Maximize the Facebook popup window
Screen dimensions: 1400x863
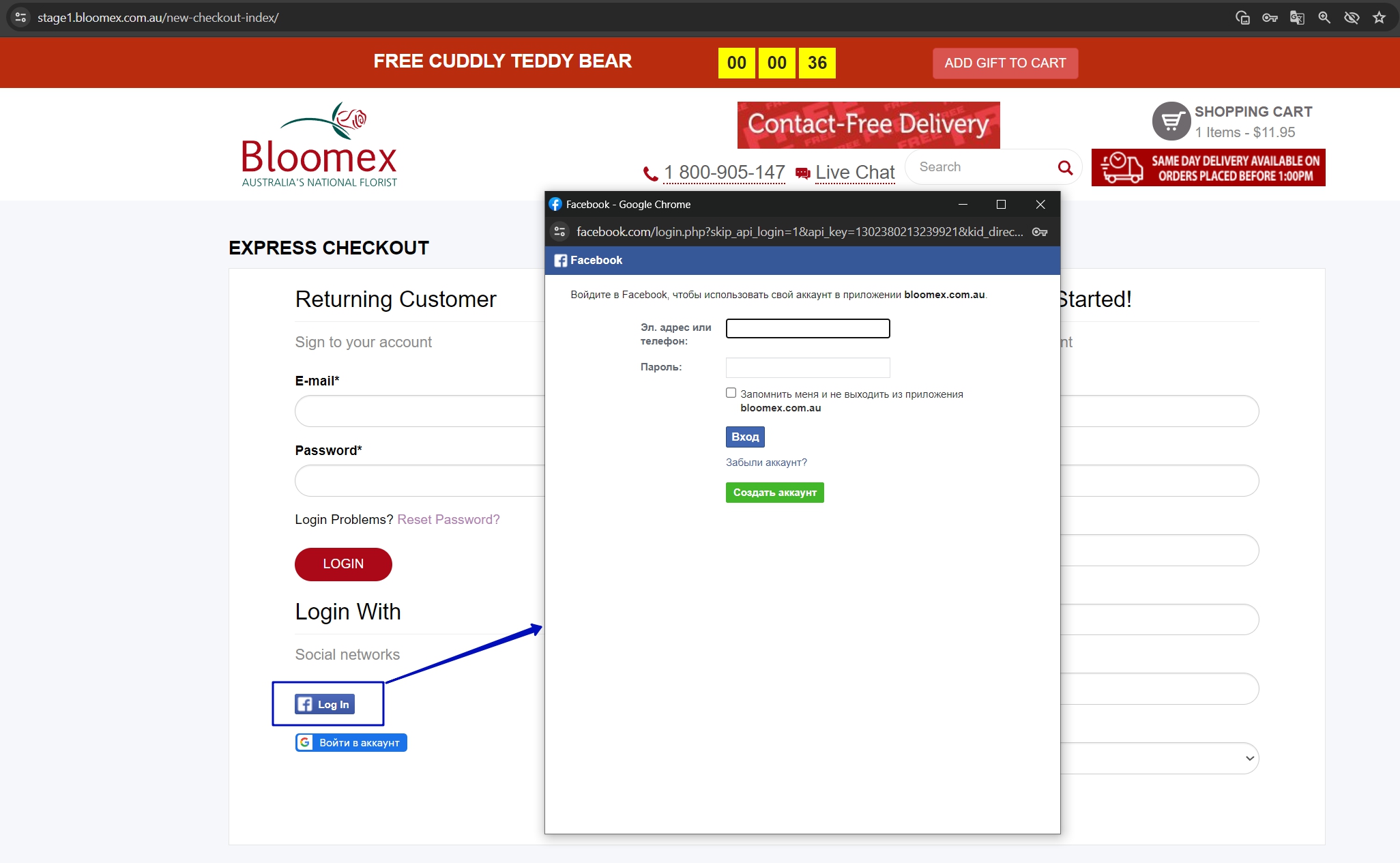(1001, 204)
